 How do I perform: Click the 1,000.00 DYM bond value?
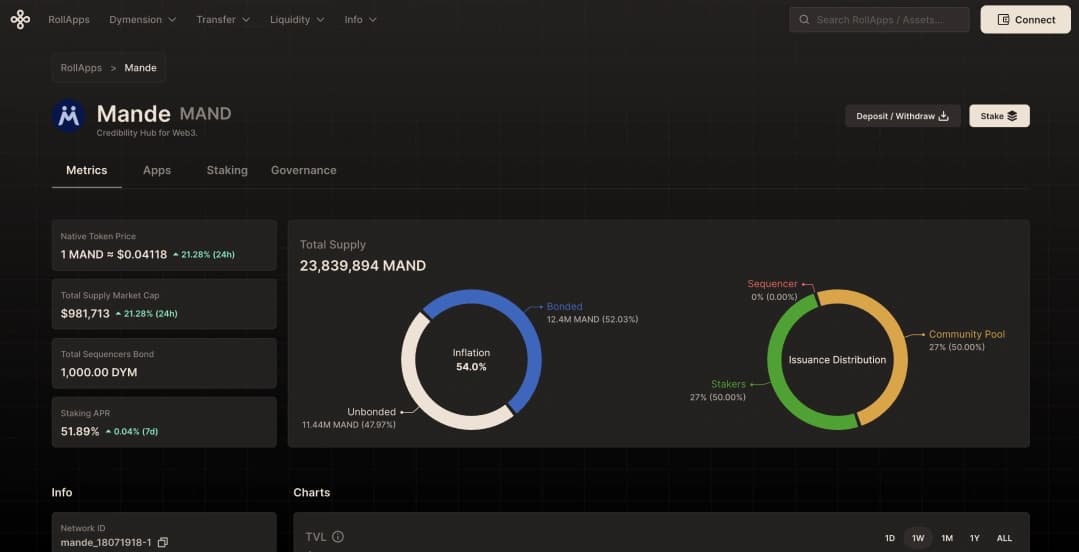point(99,372)
